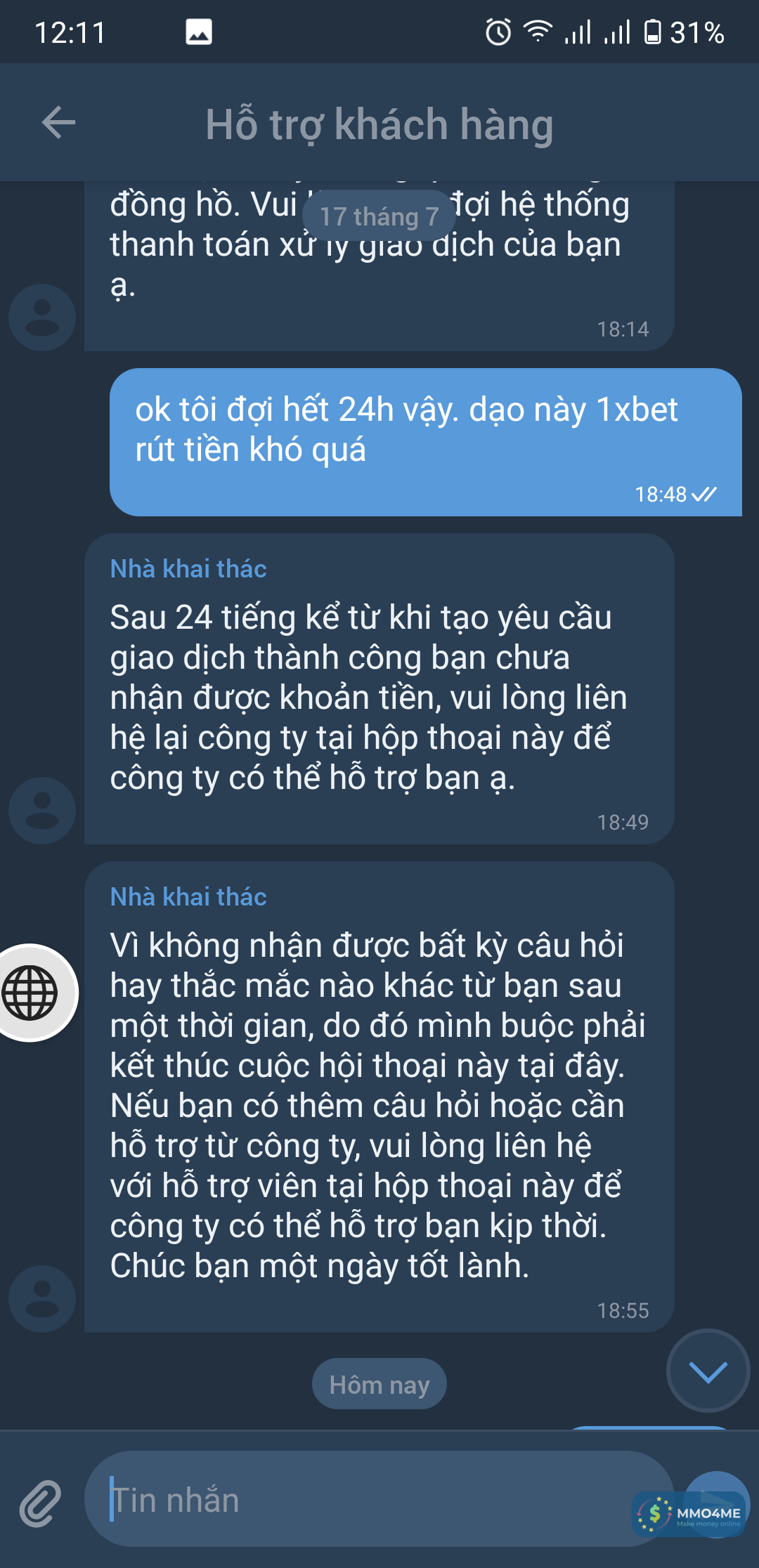Select the blue sent message about 1xbet
Image resolution: width=759 pixels, height=1568 pixels.
point(426,442)
